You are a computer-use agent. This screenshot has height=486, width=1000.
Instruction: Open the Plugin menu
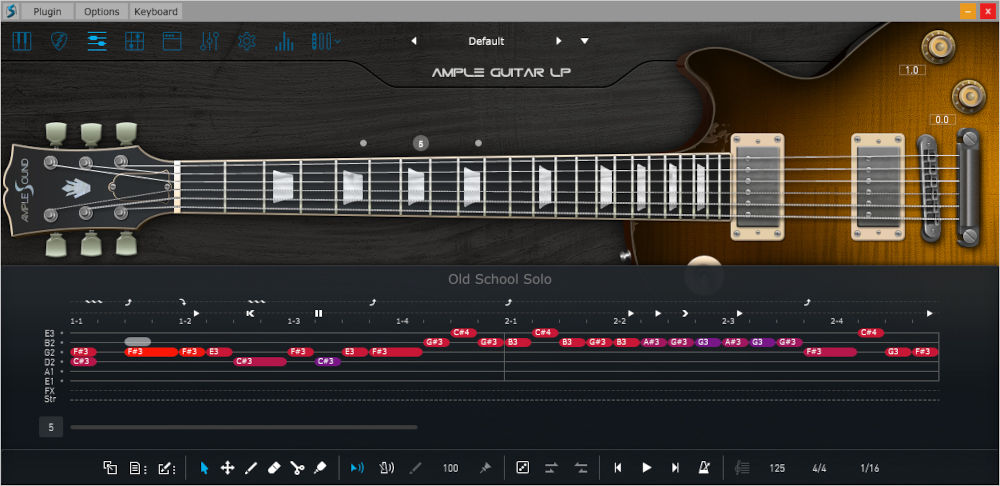pyautogui.click(x=47, y=11)
